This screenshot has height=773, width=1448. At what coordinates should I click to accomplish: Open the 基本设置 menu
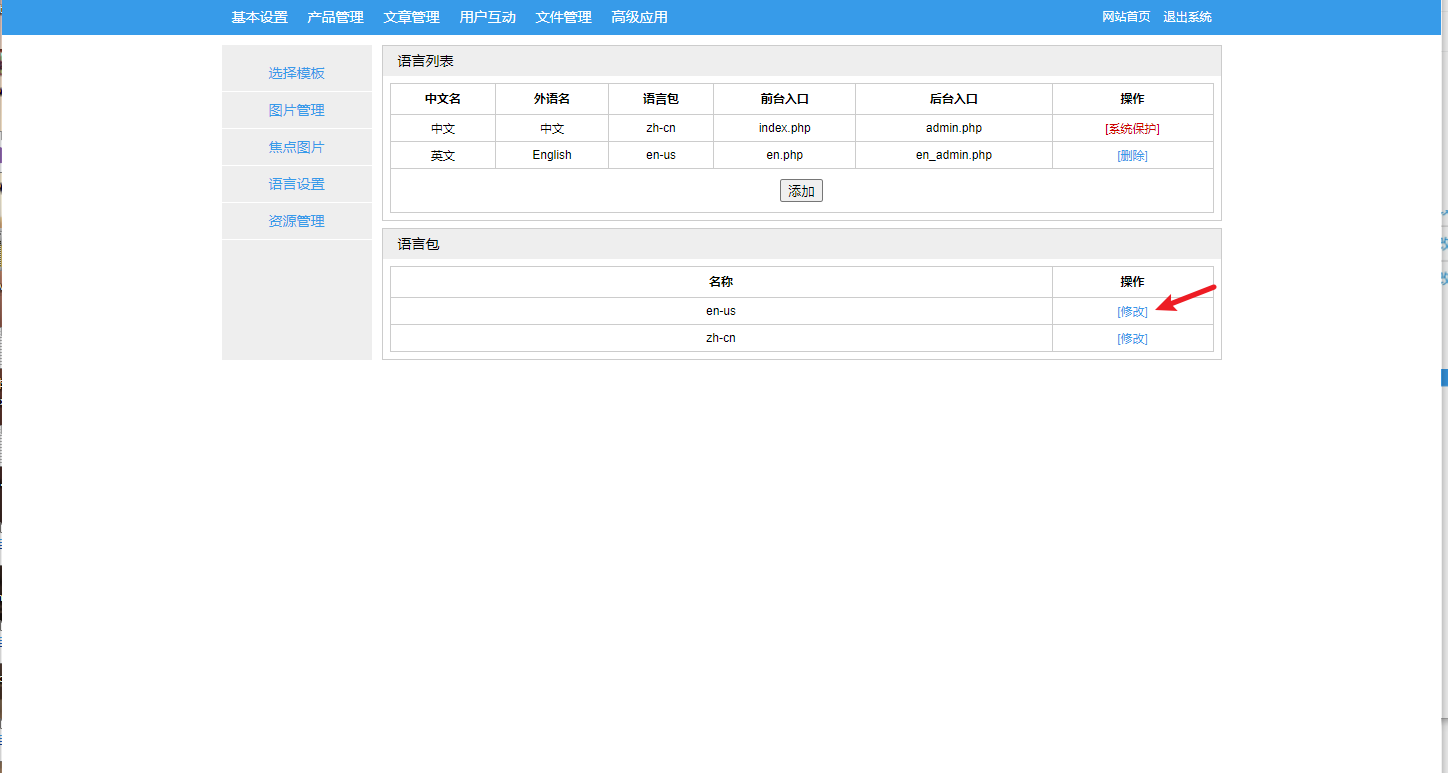point(259,17)
